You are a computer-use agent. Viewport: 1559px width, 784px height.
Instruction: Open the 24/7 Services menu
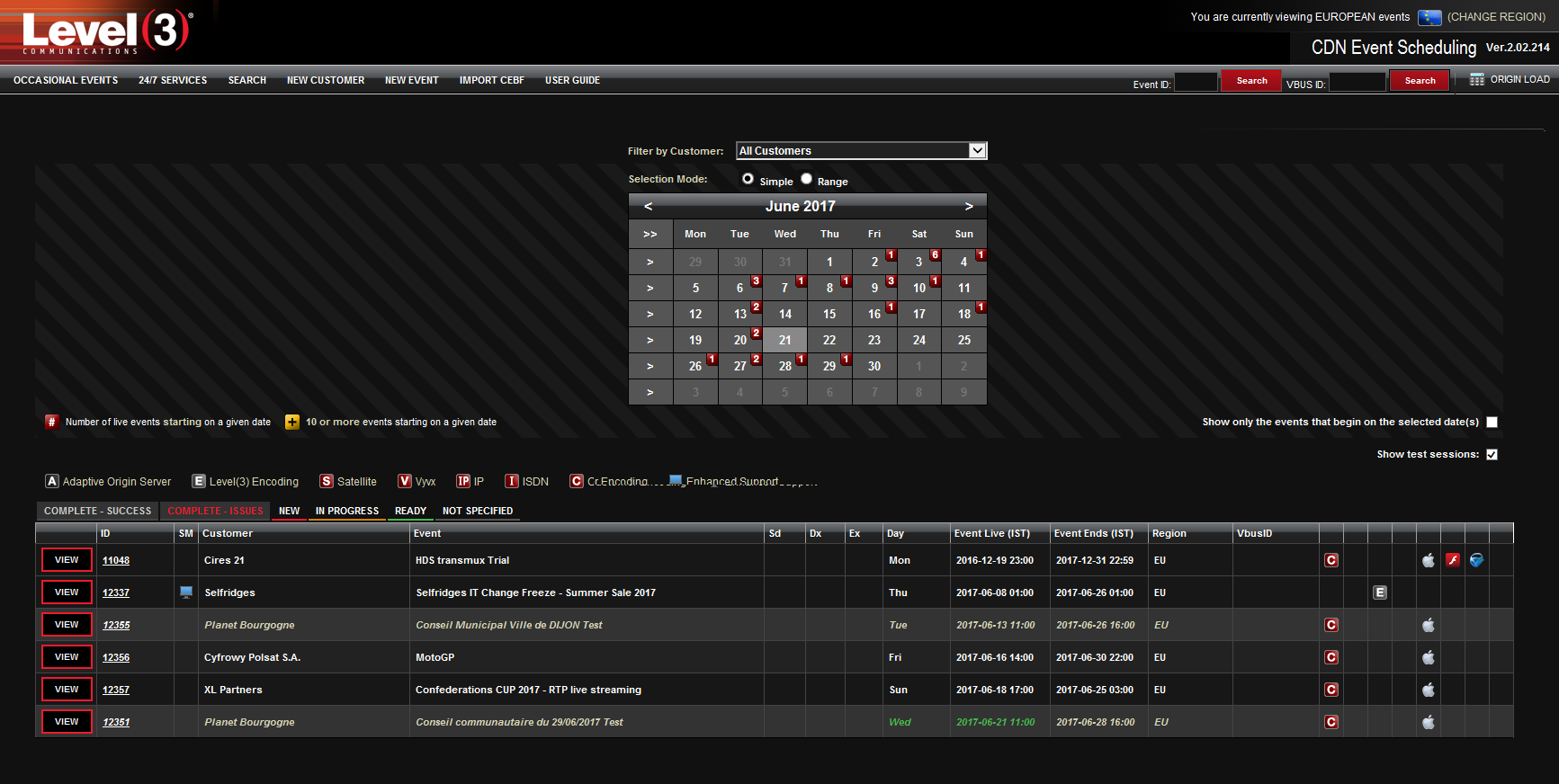173,80
